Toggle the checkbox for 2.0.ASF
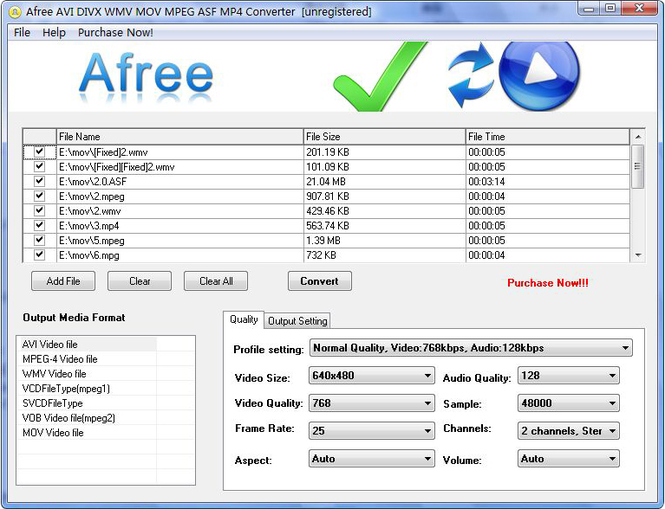This screenshot has width=665, height=509. [39, 181]
